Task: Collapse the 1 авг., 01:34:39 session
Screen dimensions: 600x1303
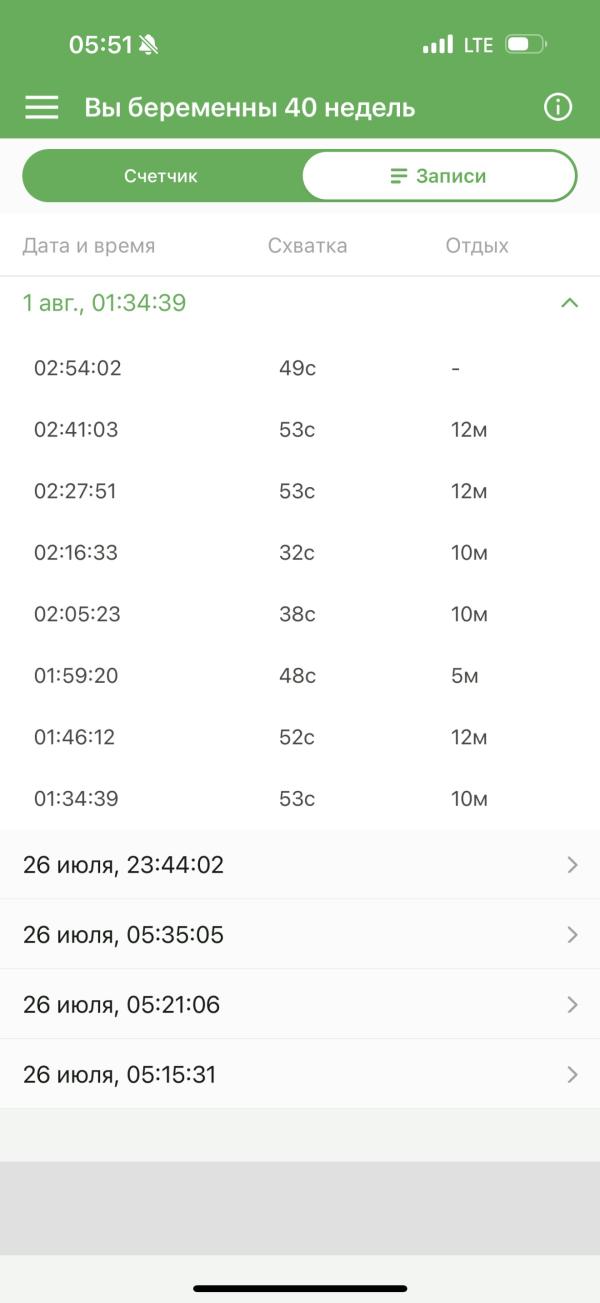Action: (569, 303)
